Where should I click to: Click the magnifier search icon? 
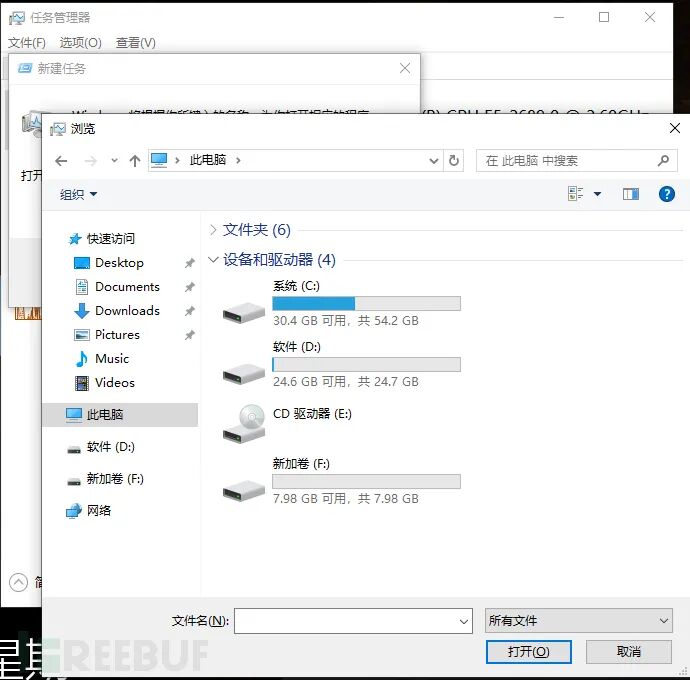coord(663,161)
